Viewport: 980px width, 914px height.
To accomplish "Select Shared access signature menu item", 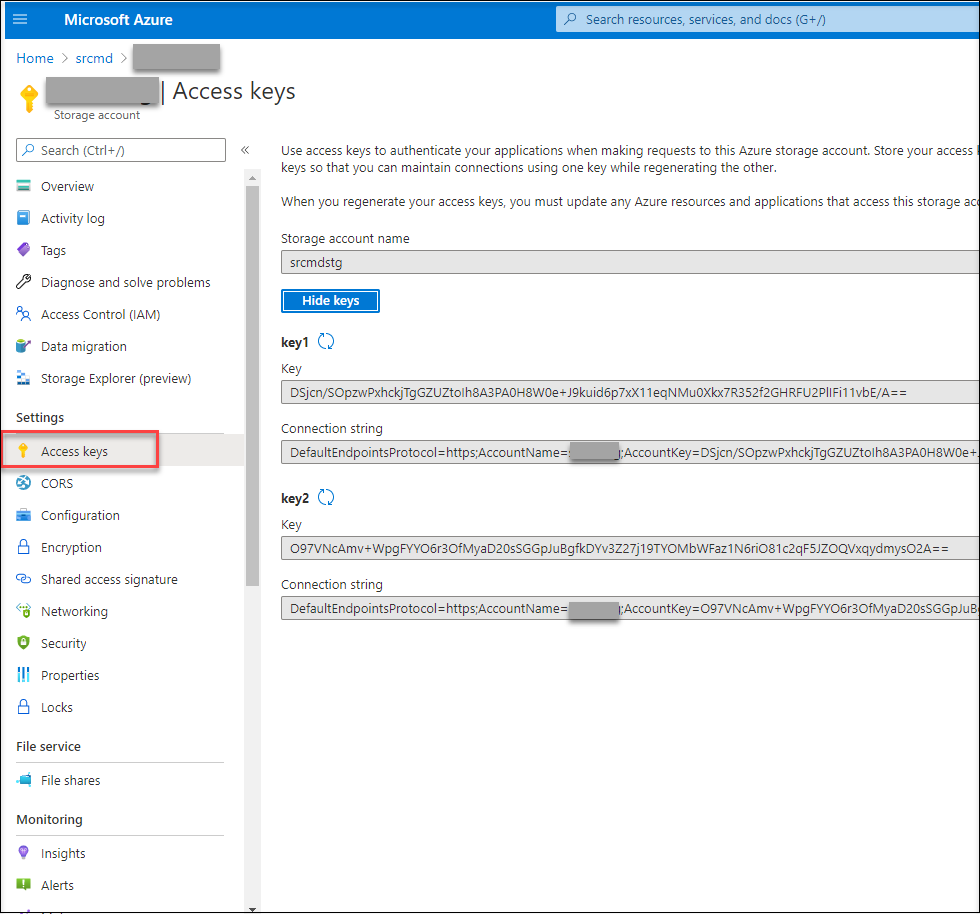I will [109, 579].
